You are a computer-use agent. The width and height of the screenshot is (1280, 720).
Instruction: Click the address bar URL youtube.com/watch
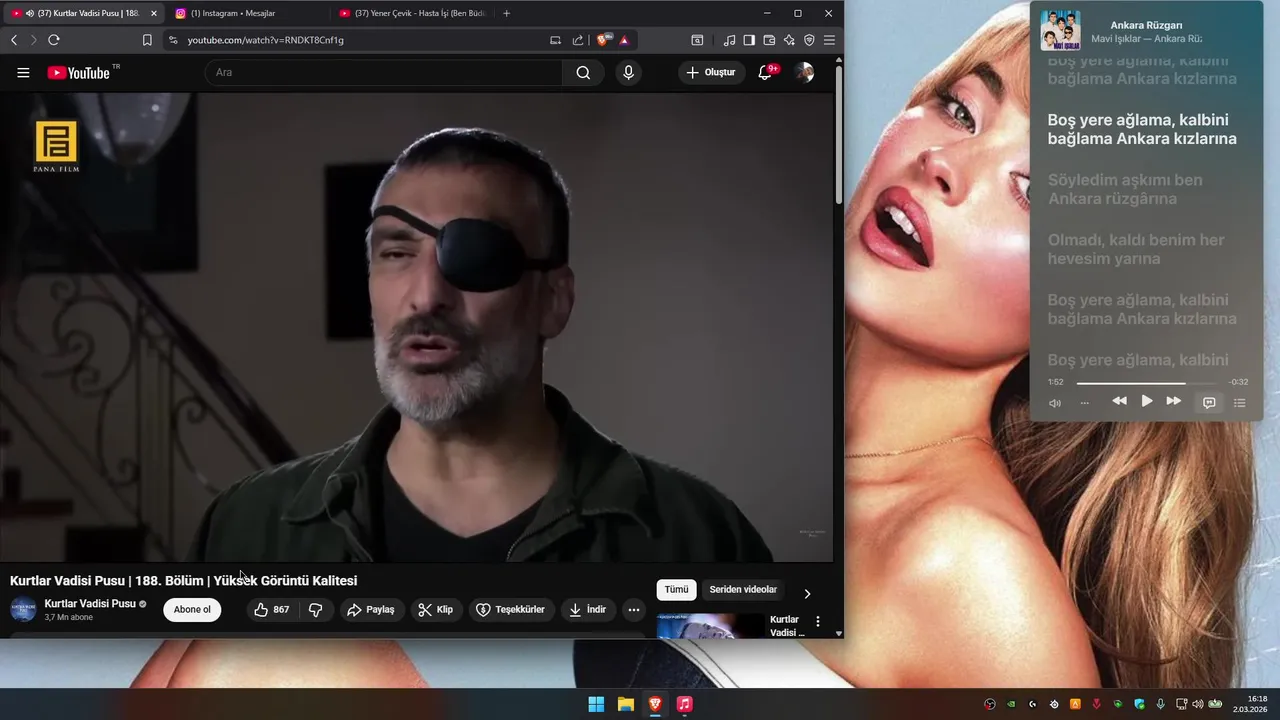[x=265, y=40]
